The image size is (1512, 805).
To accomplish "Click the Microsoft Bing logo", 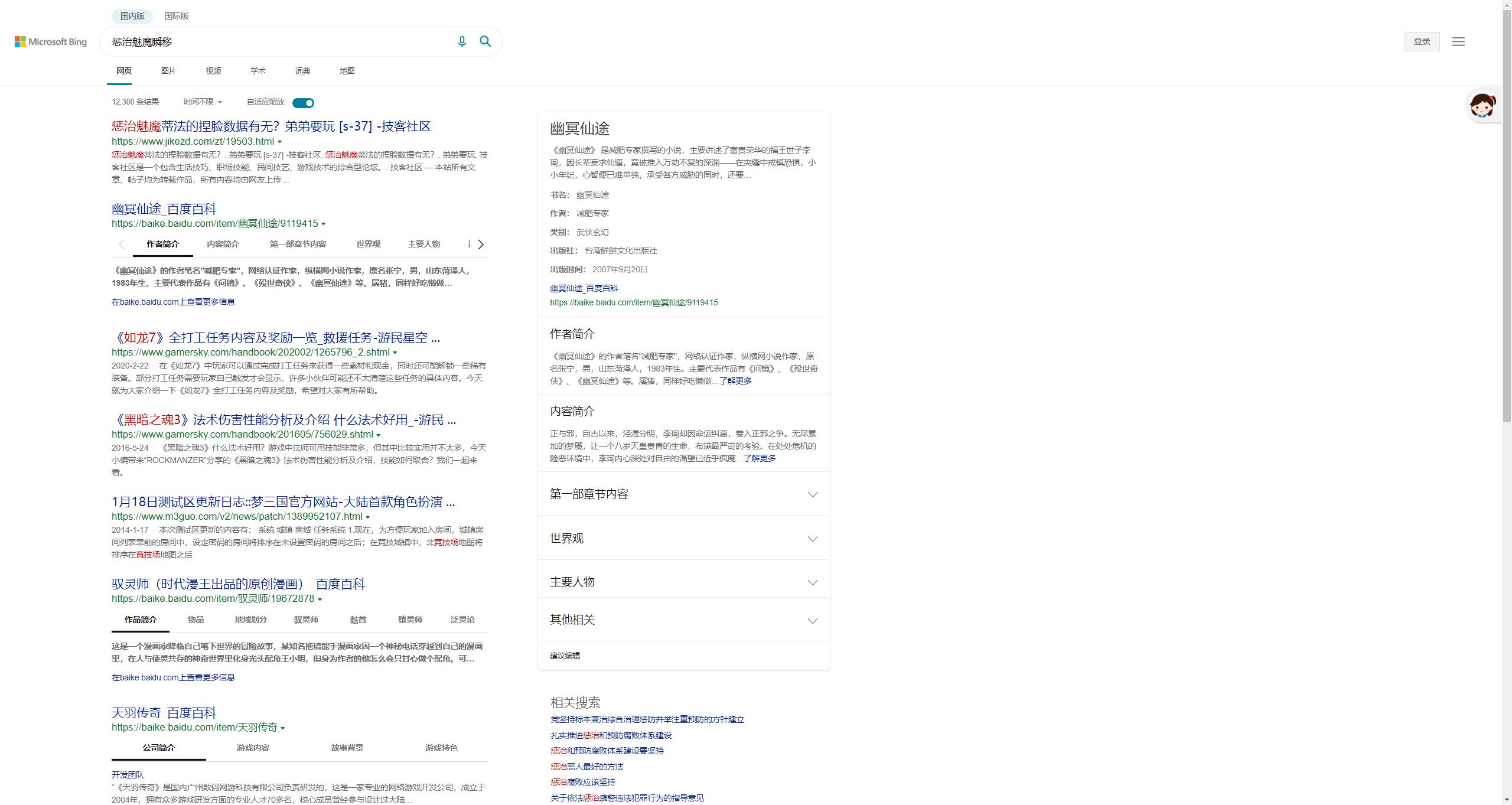I will tap(51, 41).
